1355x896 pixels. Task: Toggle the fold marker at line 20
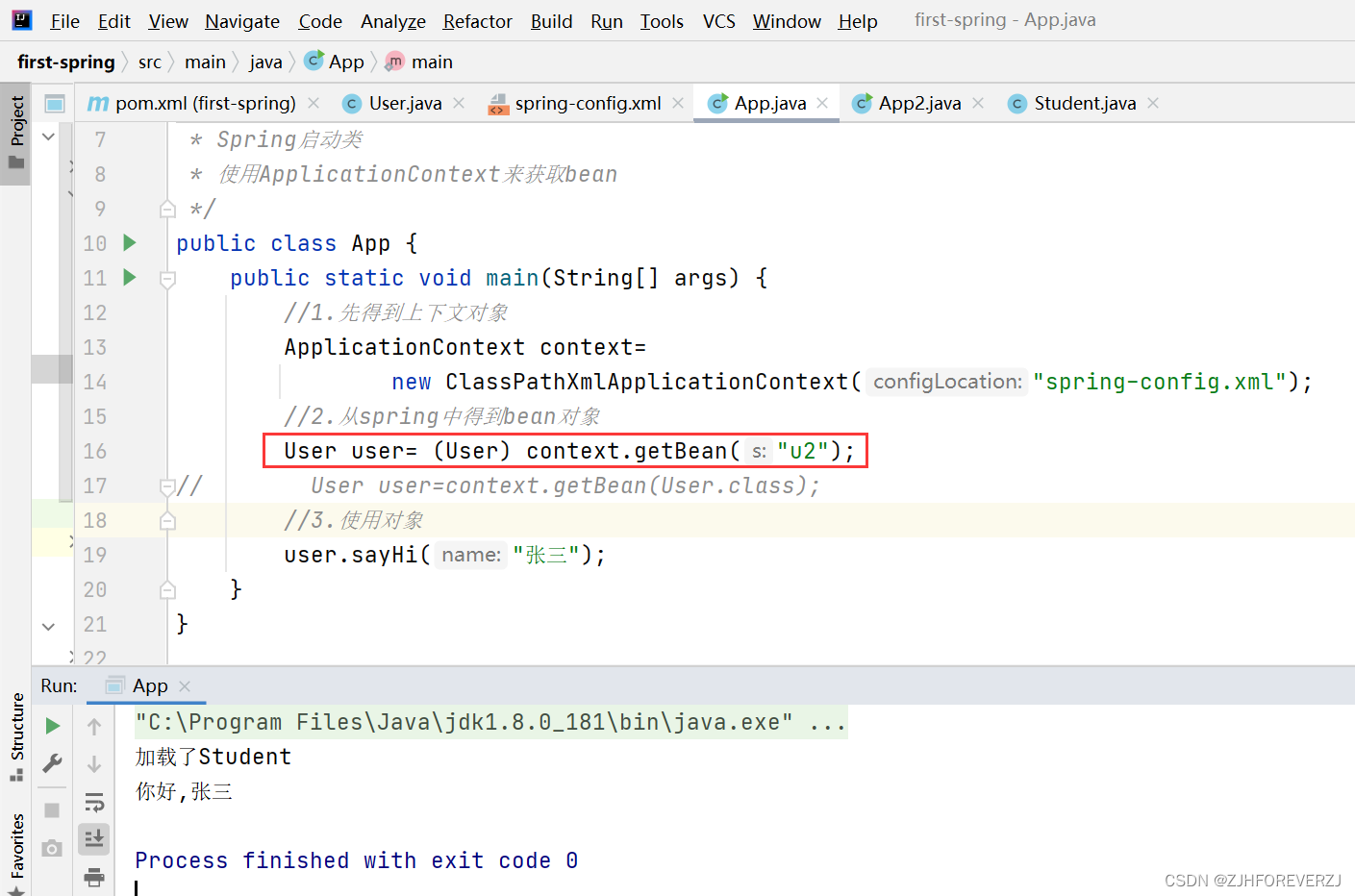167,589
